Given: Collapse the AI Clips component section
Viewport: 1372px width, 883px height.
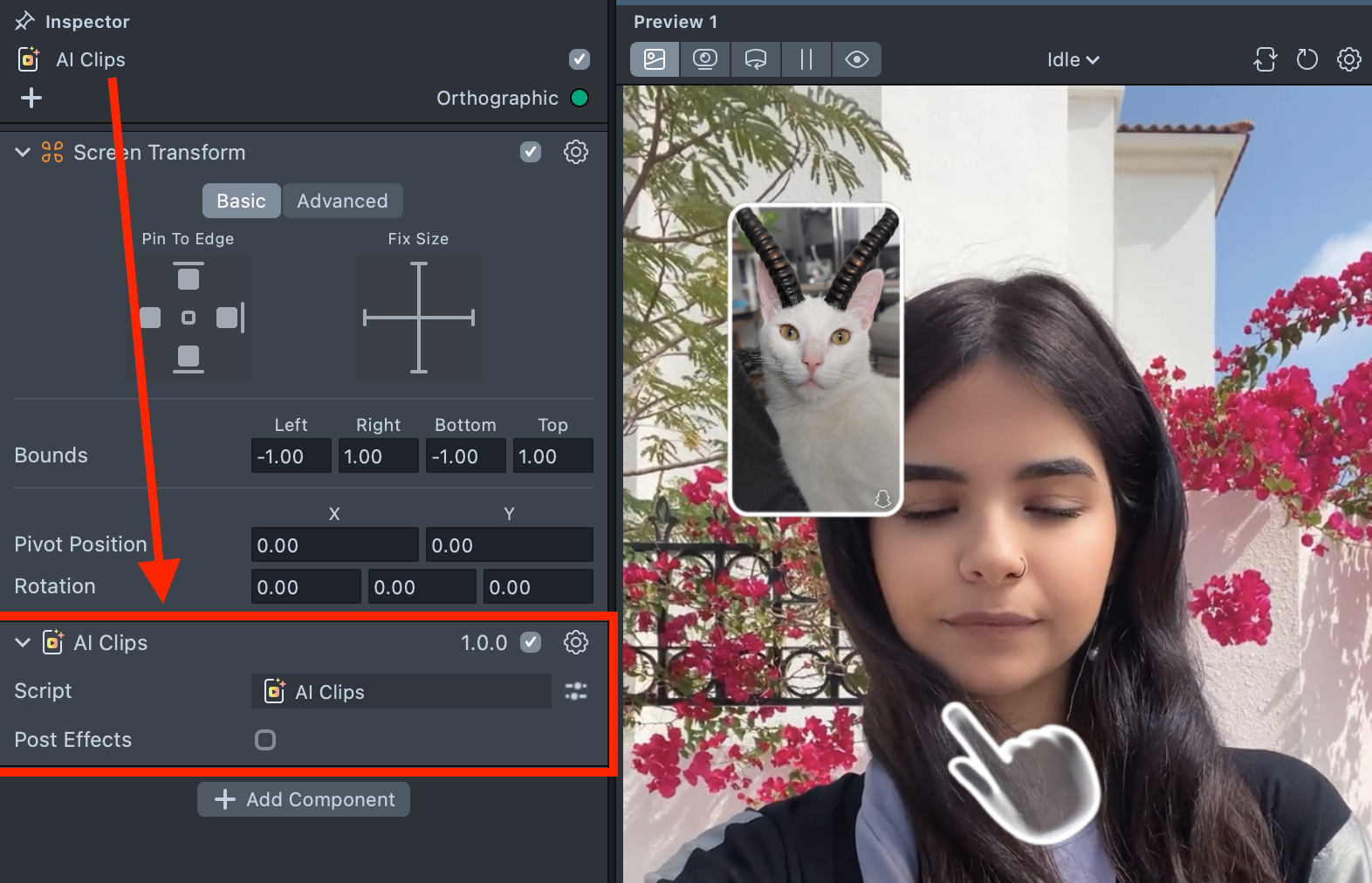Looking at the screenshot, I should 23,643.
